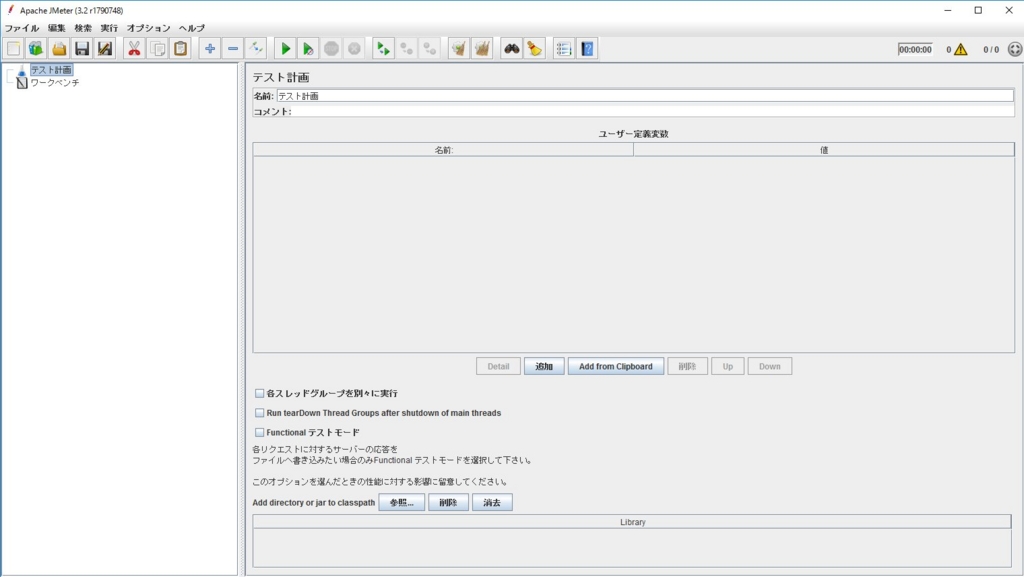The image size is (1024, 577).
Task: Enable 各スレッドグループを別々に実行 checkbox
Action: point(259,394)
